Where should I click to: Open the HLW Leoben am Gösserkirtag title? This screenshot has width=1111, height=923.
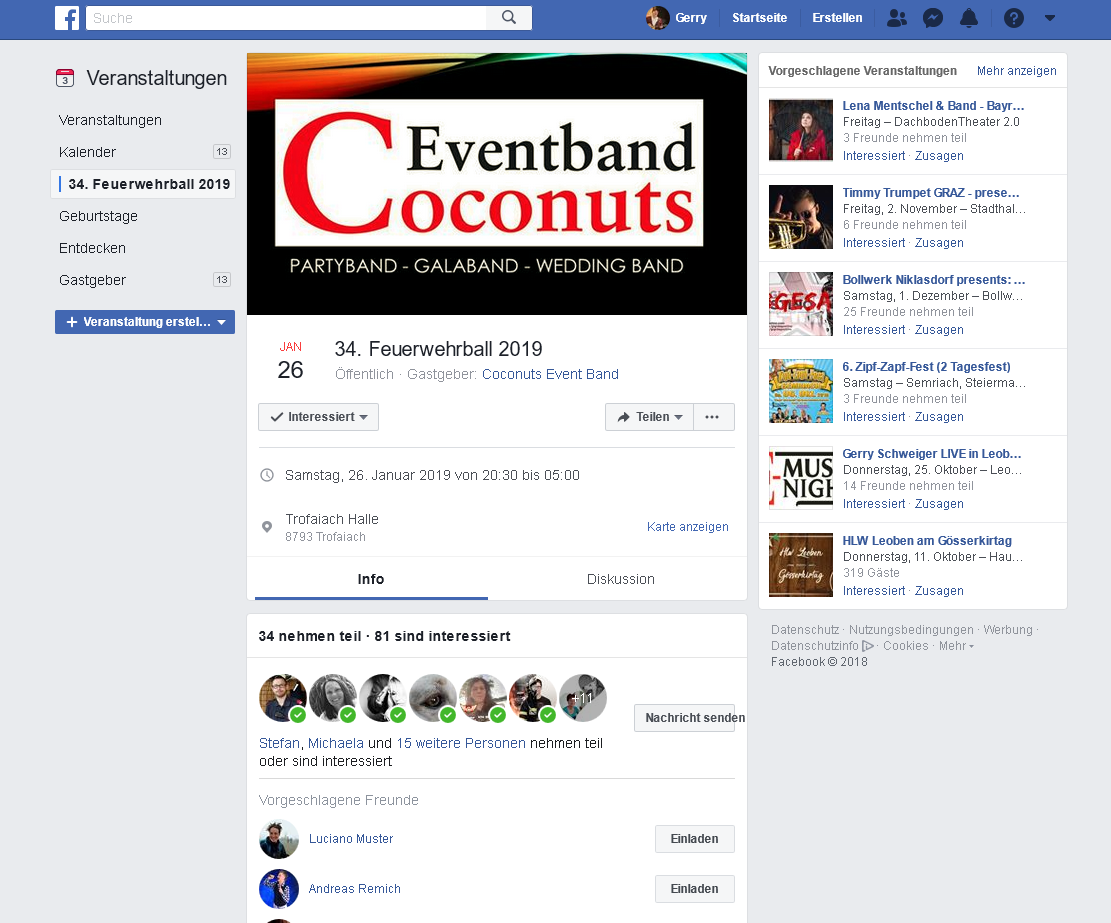[x=927, y=541]
